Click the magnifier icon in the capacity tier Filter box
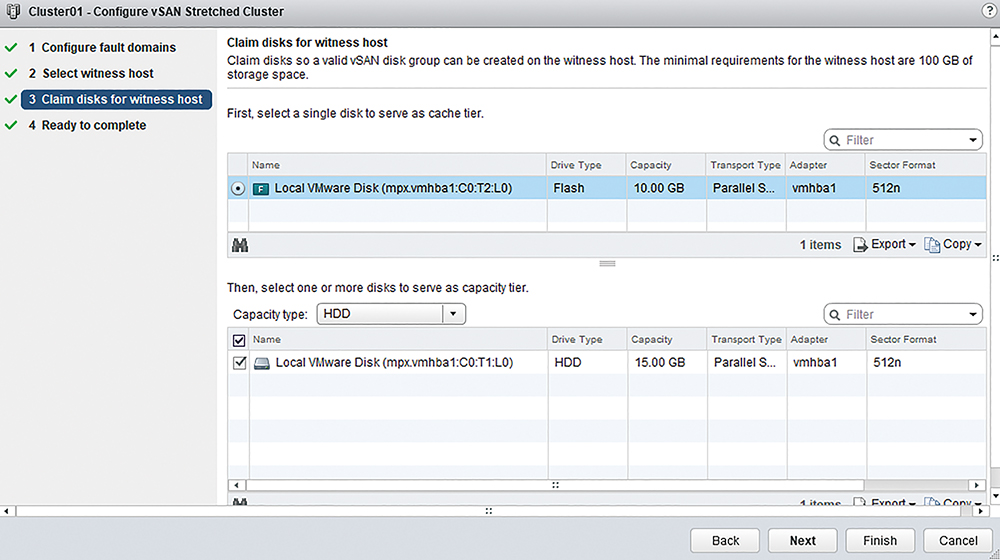The height and width of the screenshot is (560, 1000). pos(835,315)
